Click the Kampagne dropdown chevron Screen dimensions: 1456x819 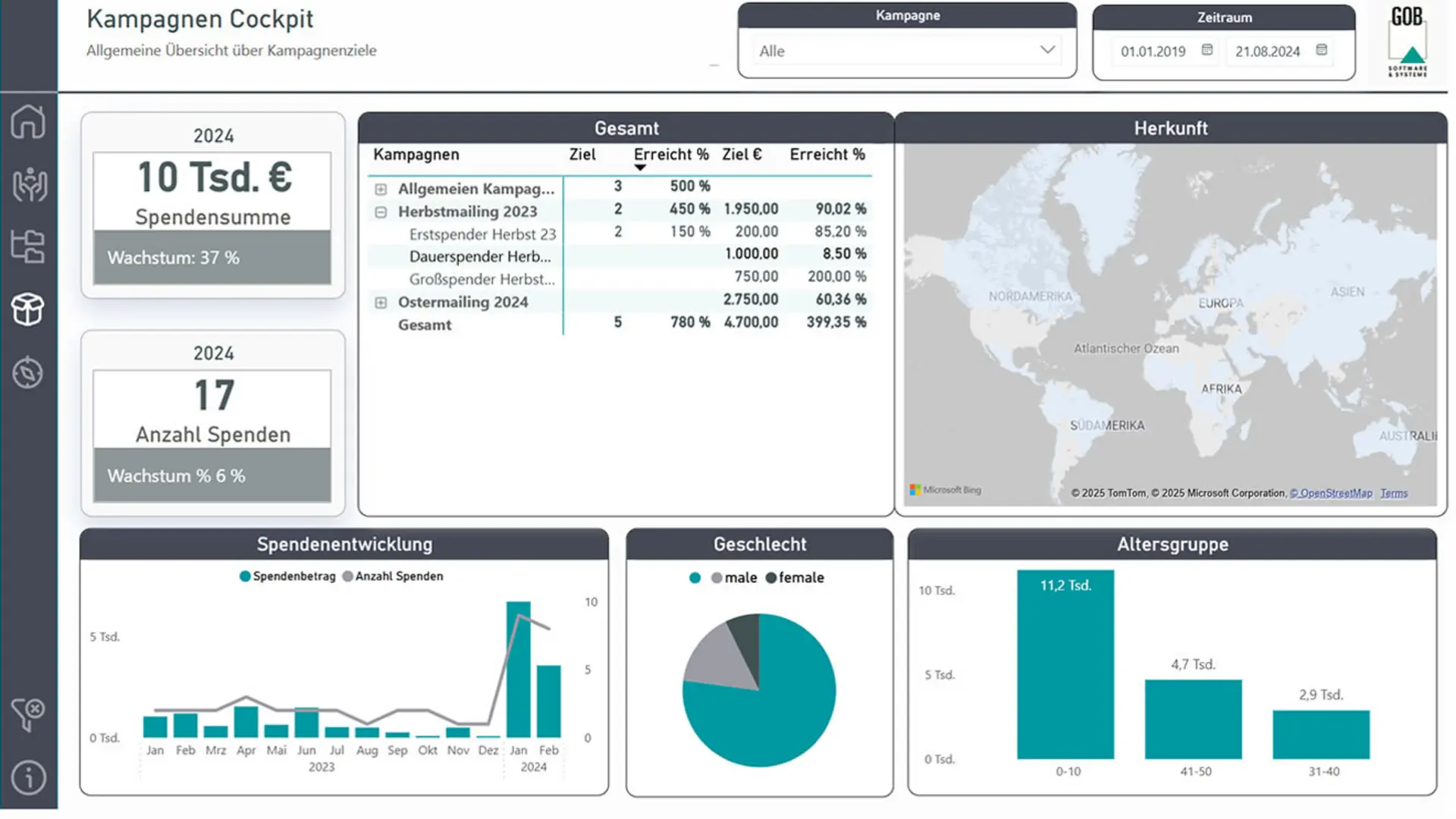point(1047,50)
